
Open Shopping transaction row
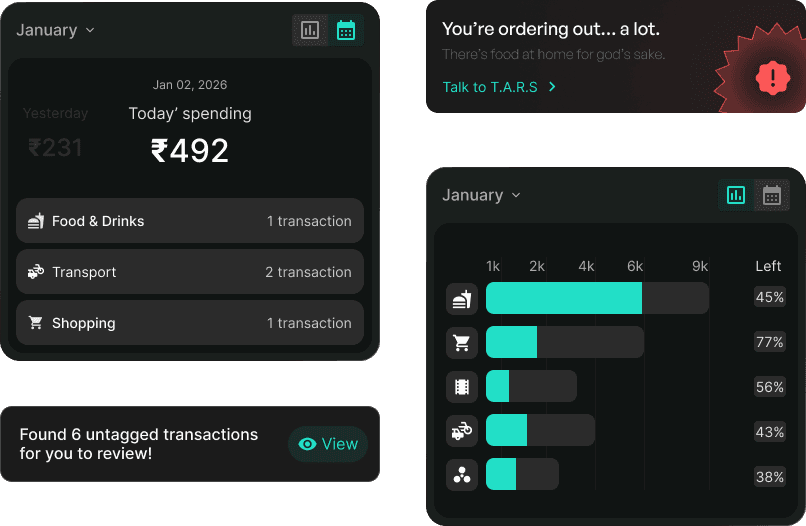(190, 323)
